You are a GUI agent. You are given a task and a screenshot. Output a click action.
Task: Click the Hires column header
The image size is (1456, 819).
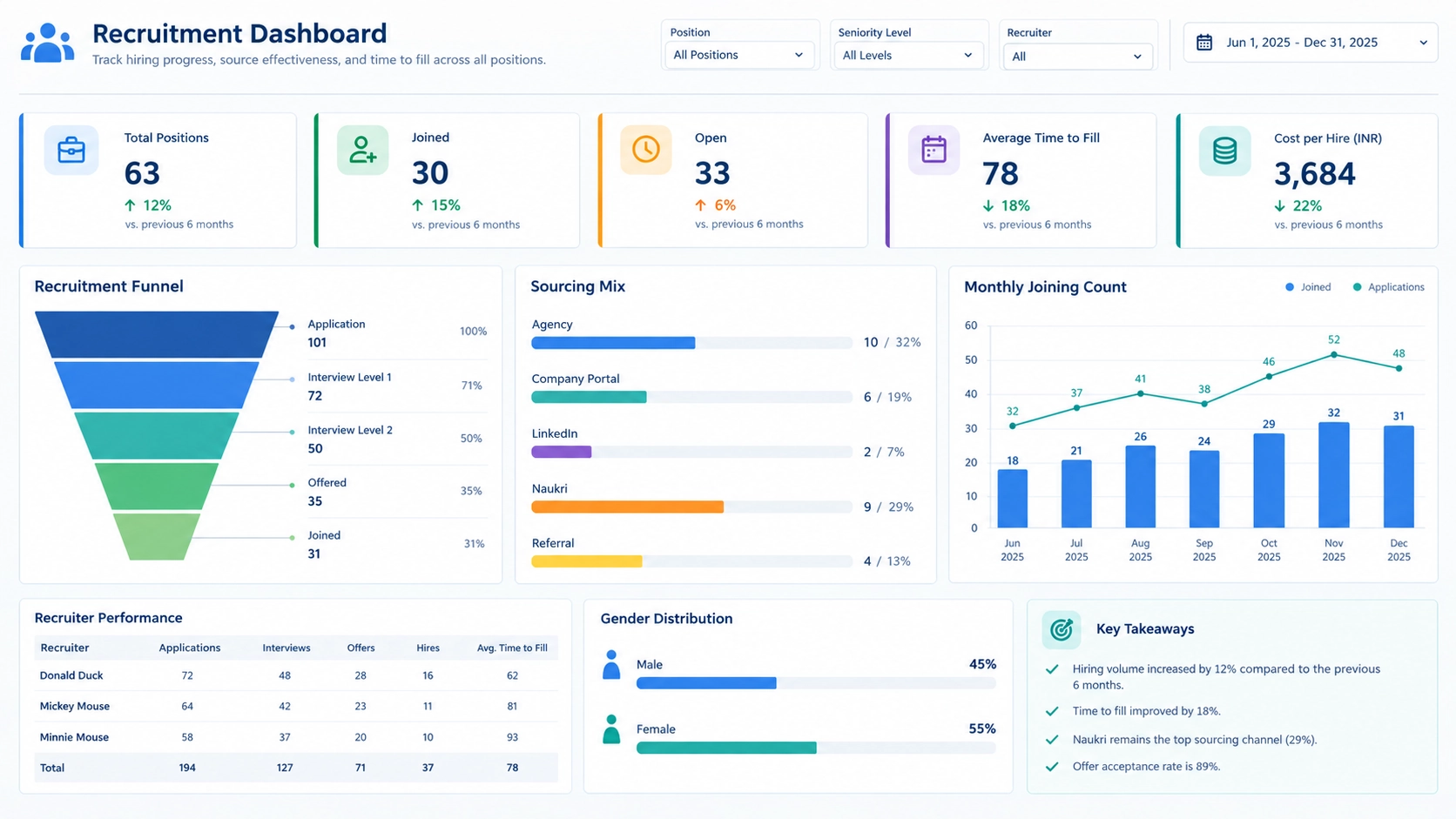click(428, 648)
